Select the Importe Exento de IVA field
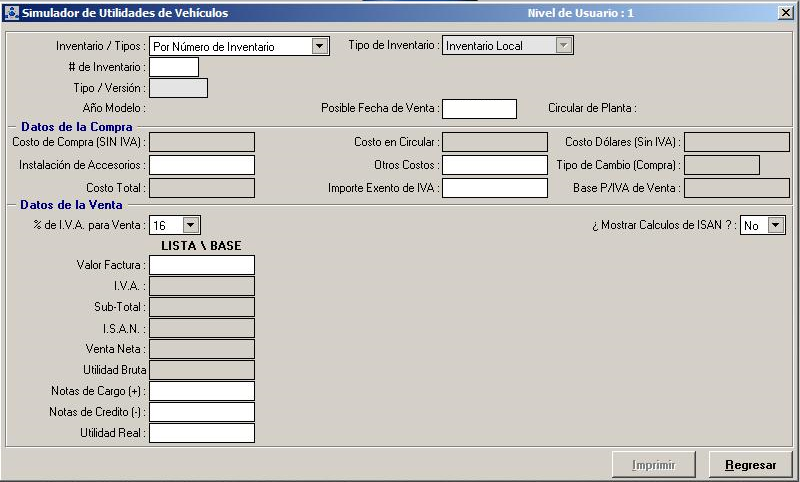This screenshot has width=800, height=482. pos(494,188)
